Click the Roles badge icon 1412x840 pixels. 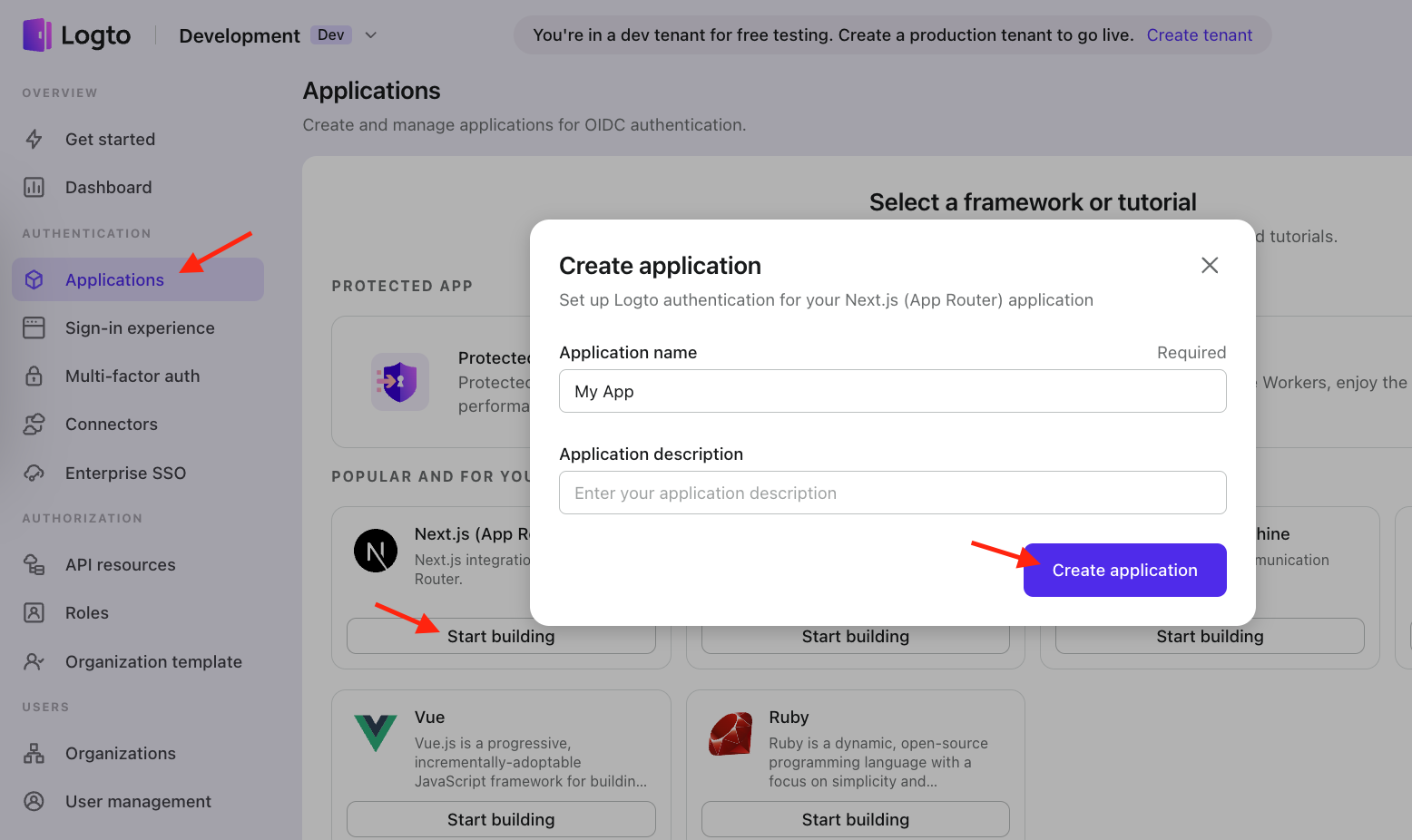(34, 612)
